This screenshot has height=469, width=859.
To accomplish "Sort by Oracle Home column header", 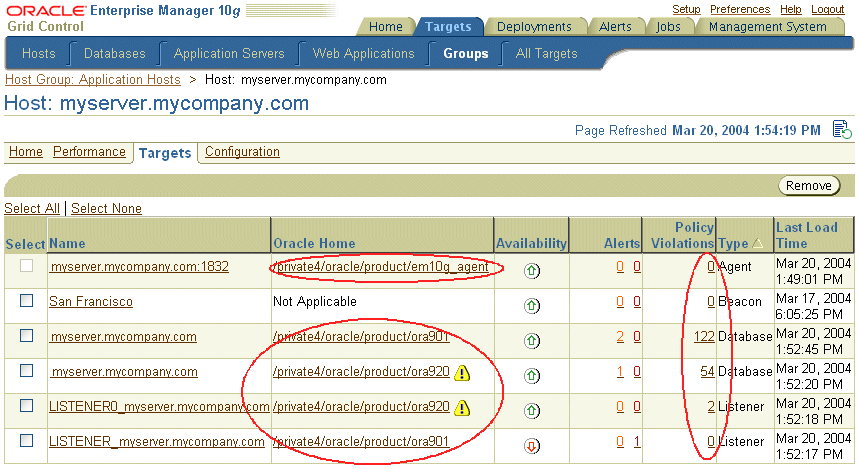I will point(314,244).
